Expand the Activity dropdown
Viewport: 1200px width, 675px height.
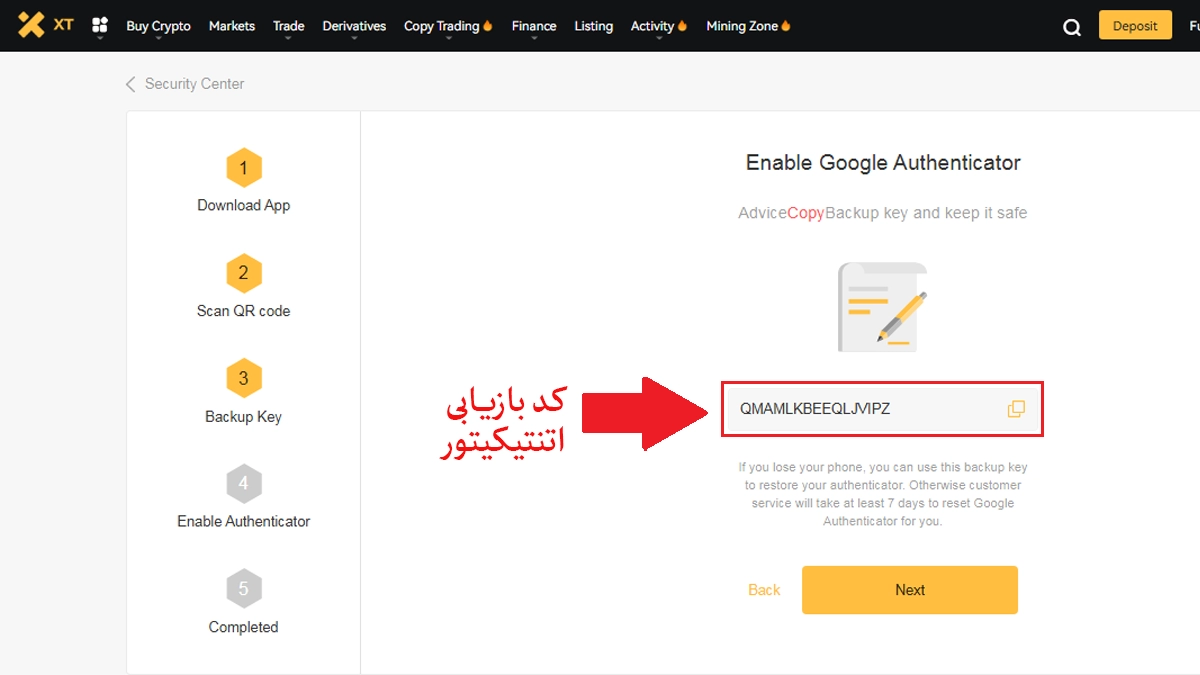click(659, 26)
